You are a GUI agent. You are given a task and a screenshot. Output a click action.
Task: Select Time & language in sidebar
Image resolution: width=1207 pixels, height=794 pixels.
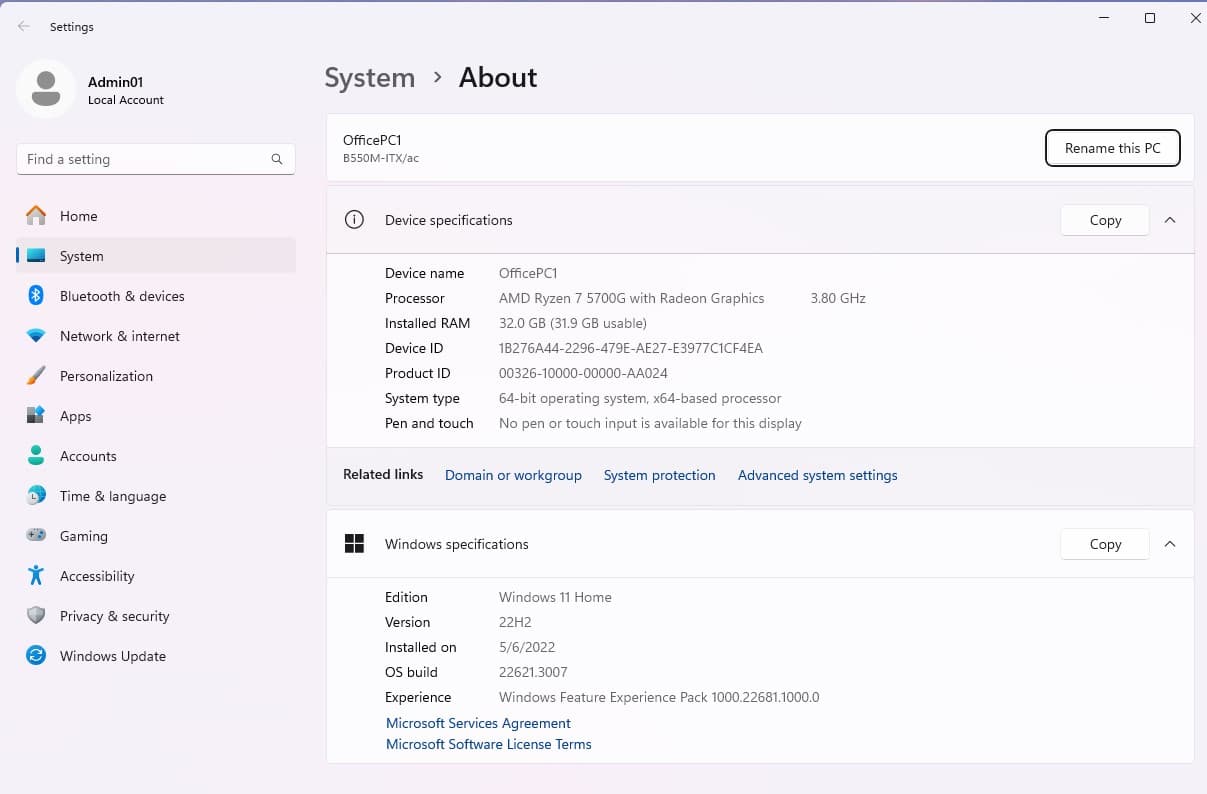click(156, 496)
